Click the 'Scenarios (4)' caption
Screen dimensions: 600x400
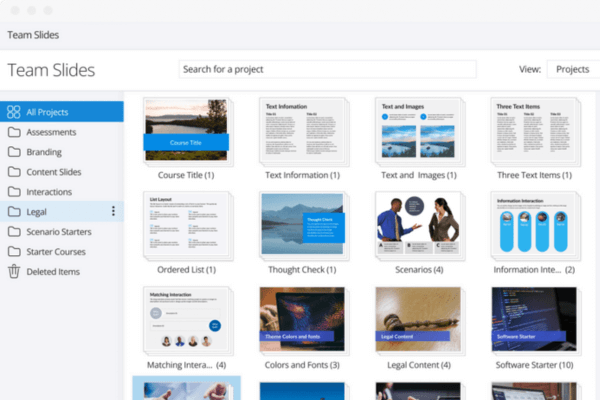coord(419,269)
